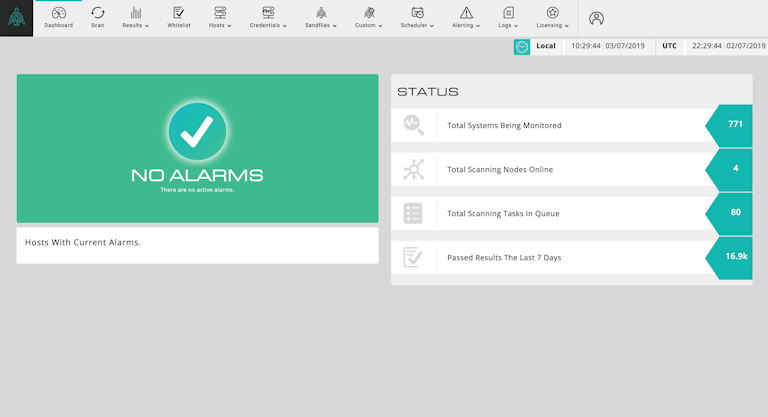The image size is (768, 417).
Task: Click 'There are no active alarms.' text
Action: pyautogui.click(x=197, y=190)
